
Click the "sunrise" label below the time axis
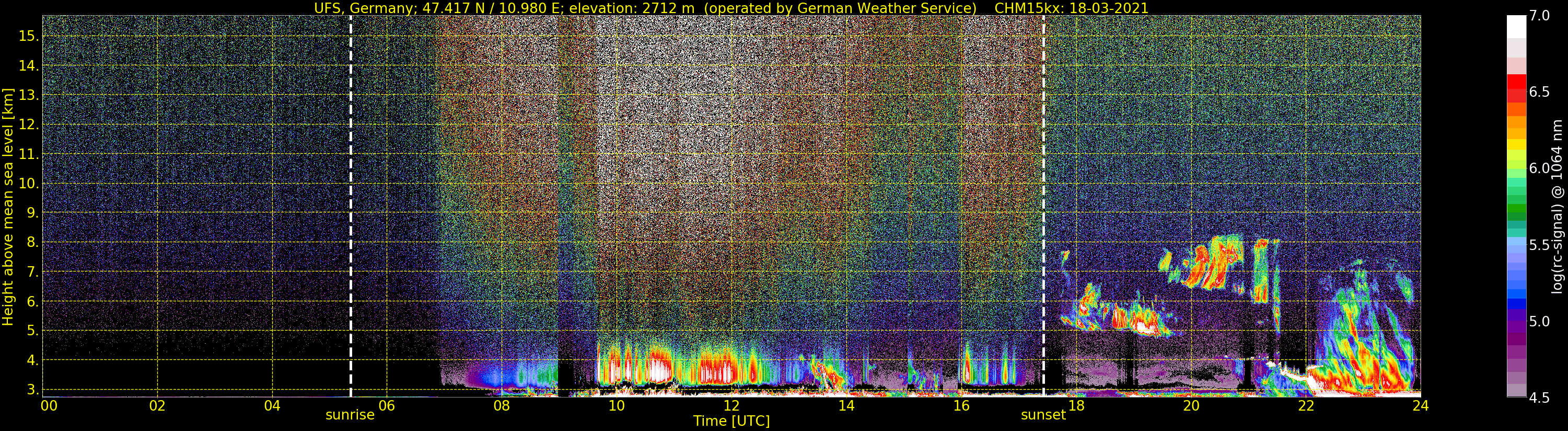[x=350, y=415]
